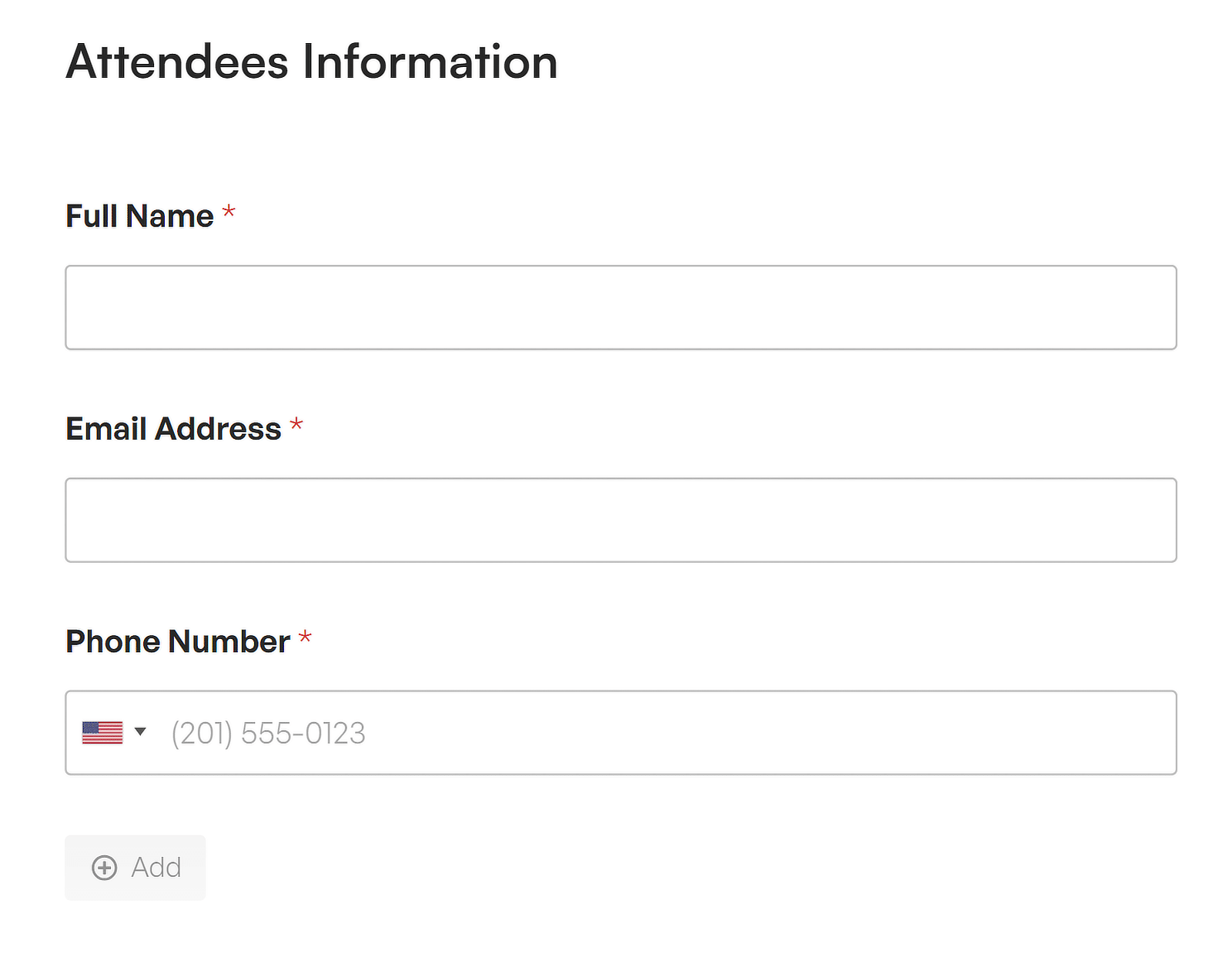Click the dropdown triangle beside the flag
Screen dimensions: 1232x967
click(x=140, y=733)
